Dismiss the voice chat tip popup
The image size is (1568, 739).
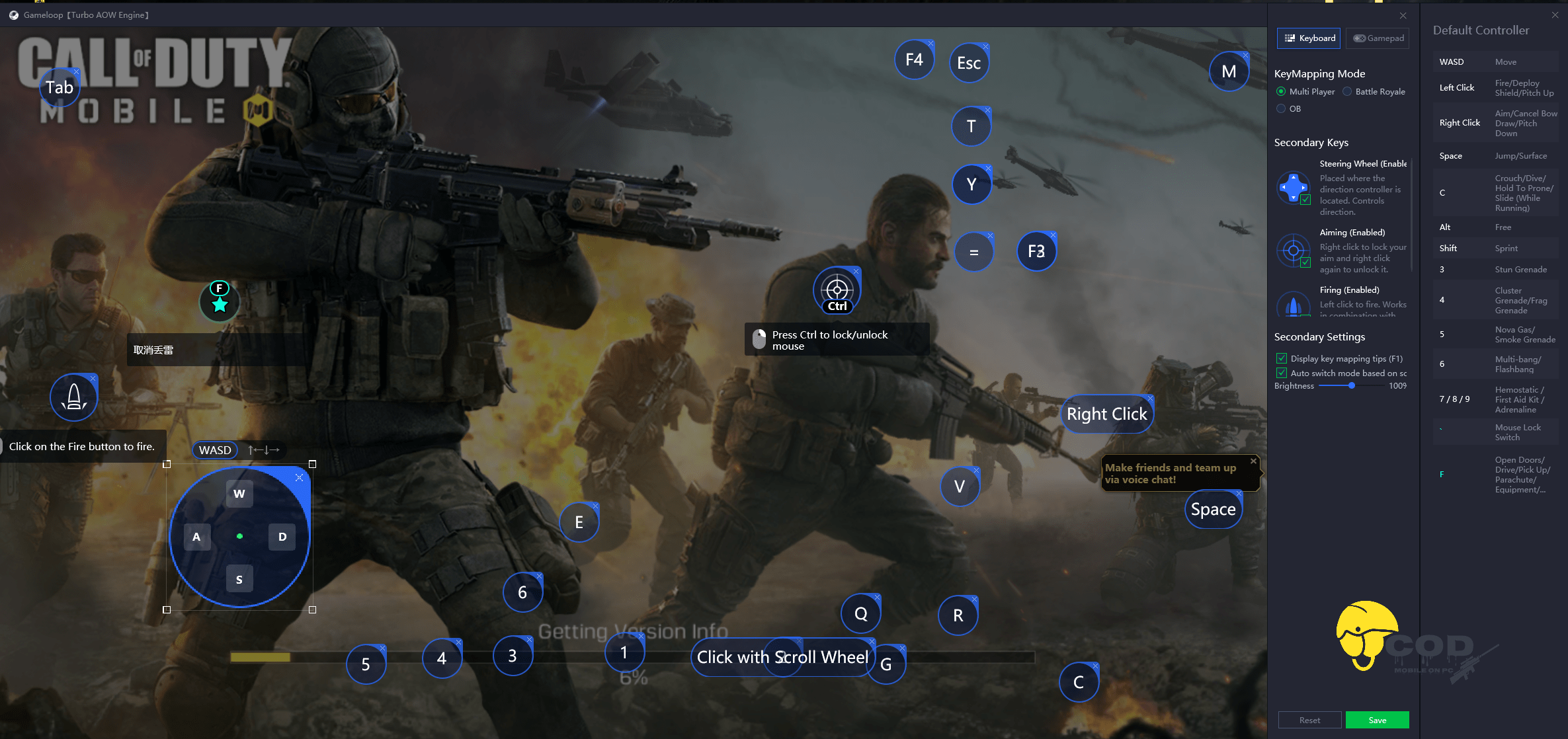coord(1253,461)
